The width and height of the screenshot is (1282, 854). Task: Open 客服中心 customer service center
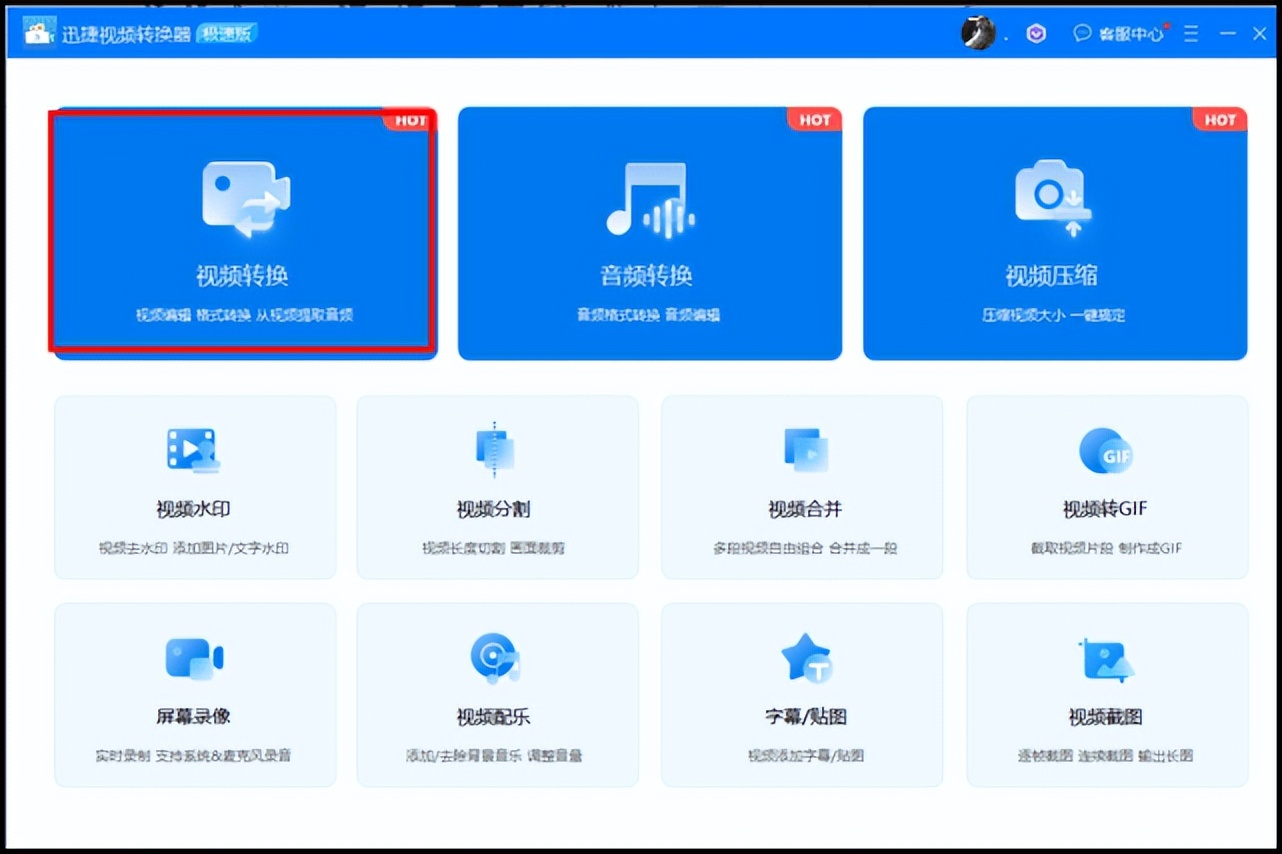click(1129, 33)
